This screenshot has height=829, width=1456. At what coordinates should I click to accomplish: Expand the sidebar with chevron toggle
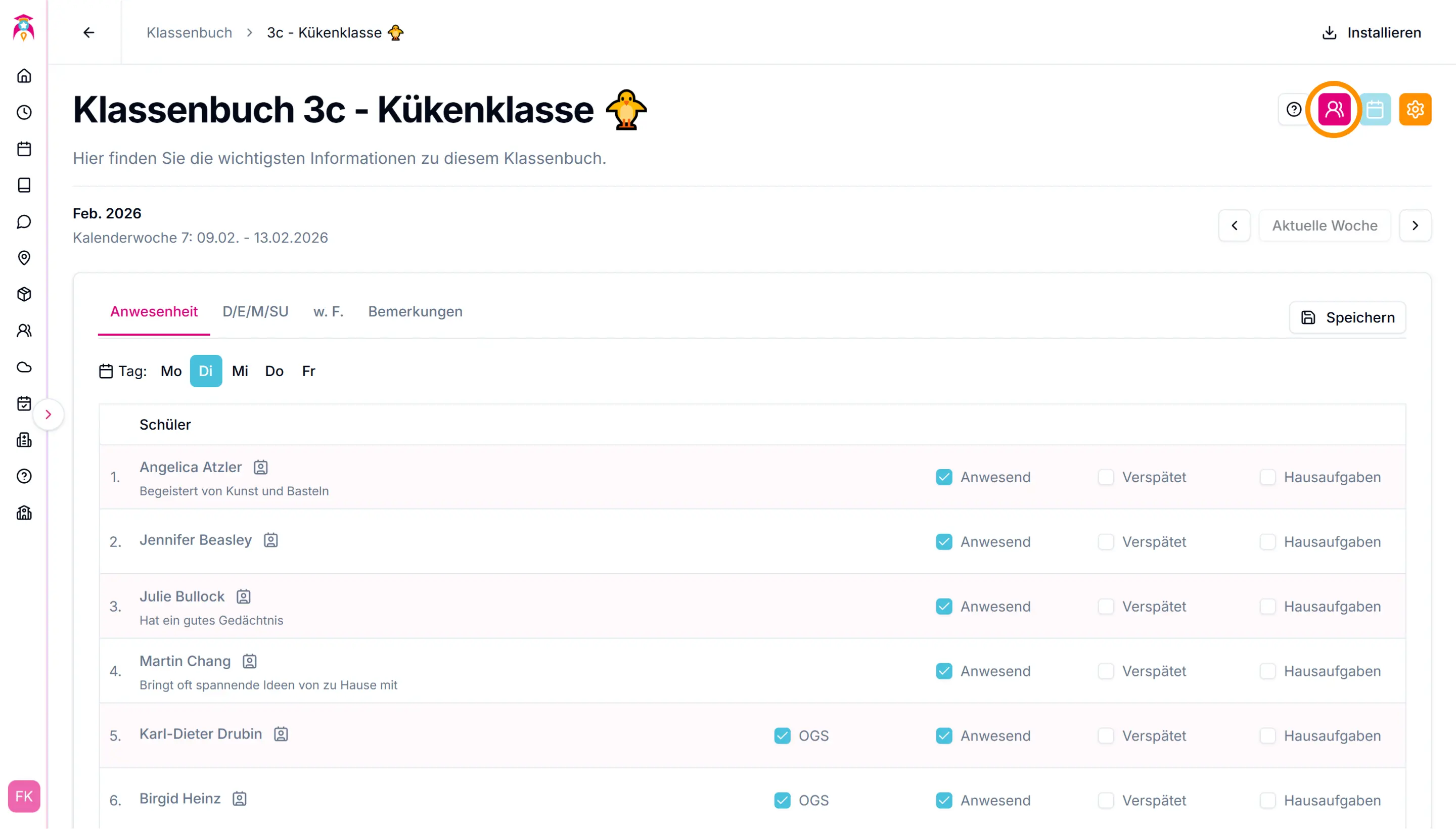tap(49, 414)
